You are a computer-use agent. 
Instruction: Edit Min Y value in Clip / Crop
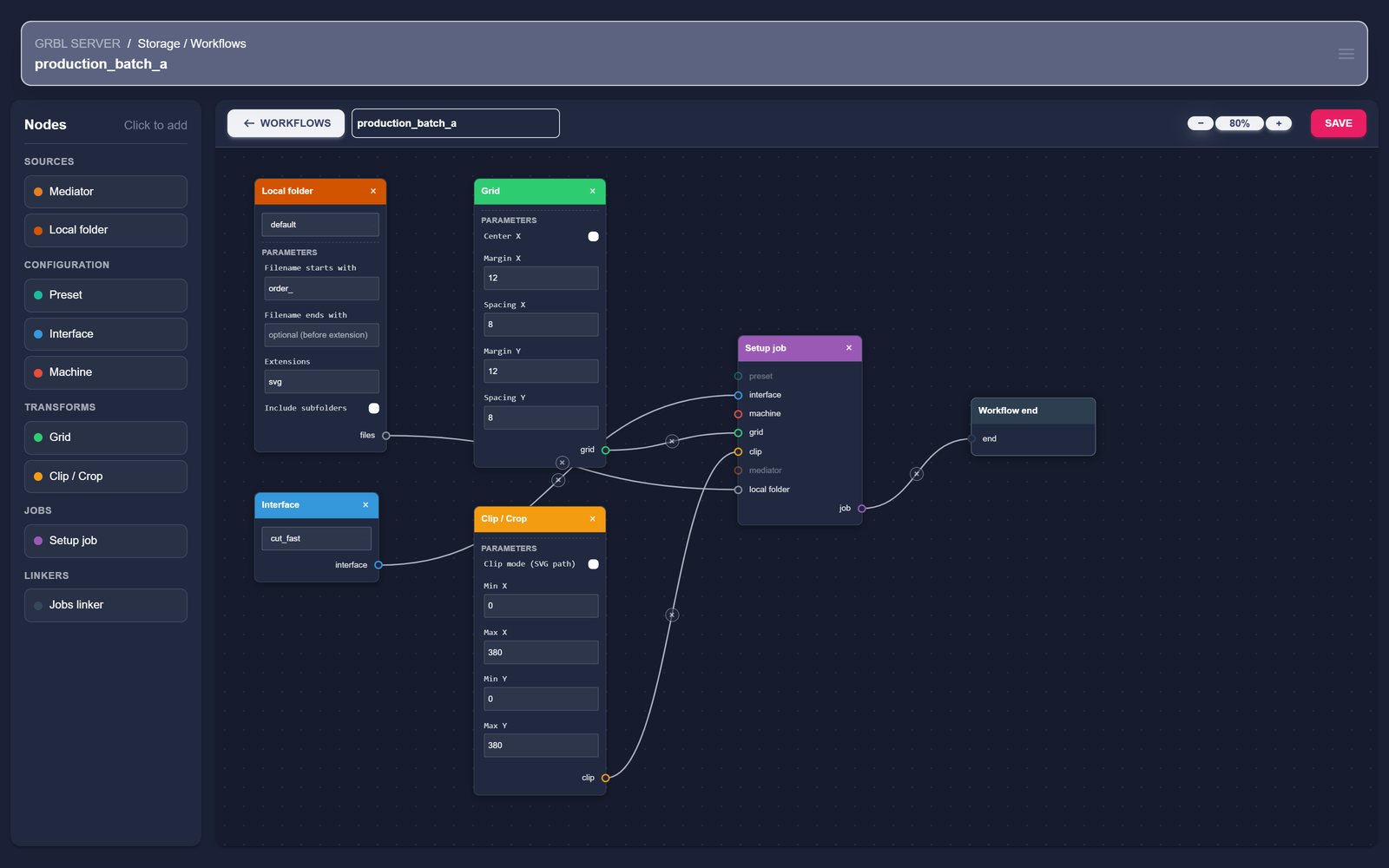tap(541, 699)
